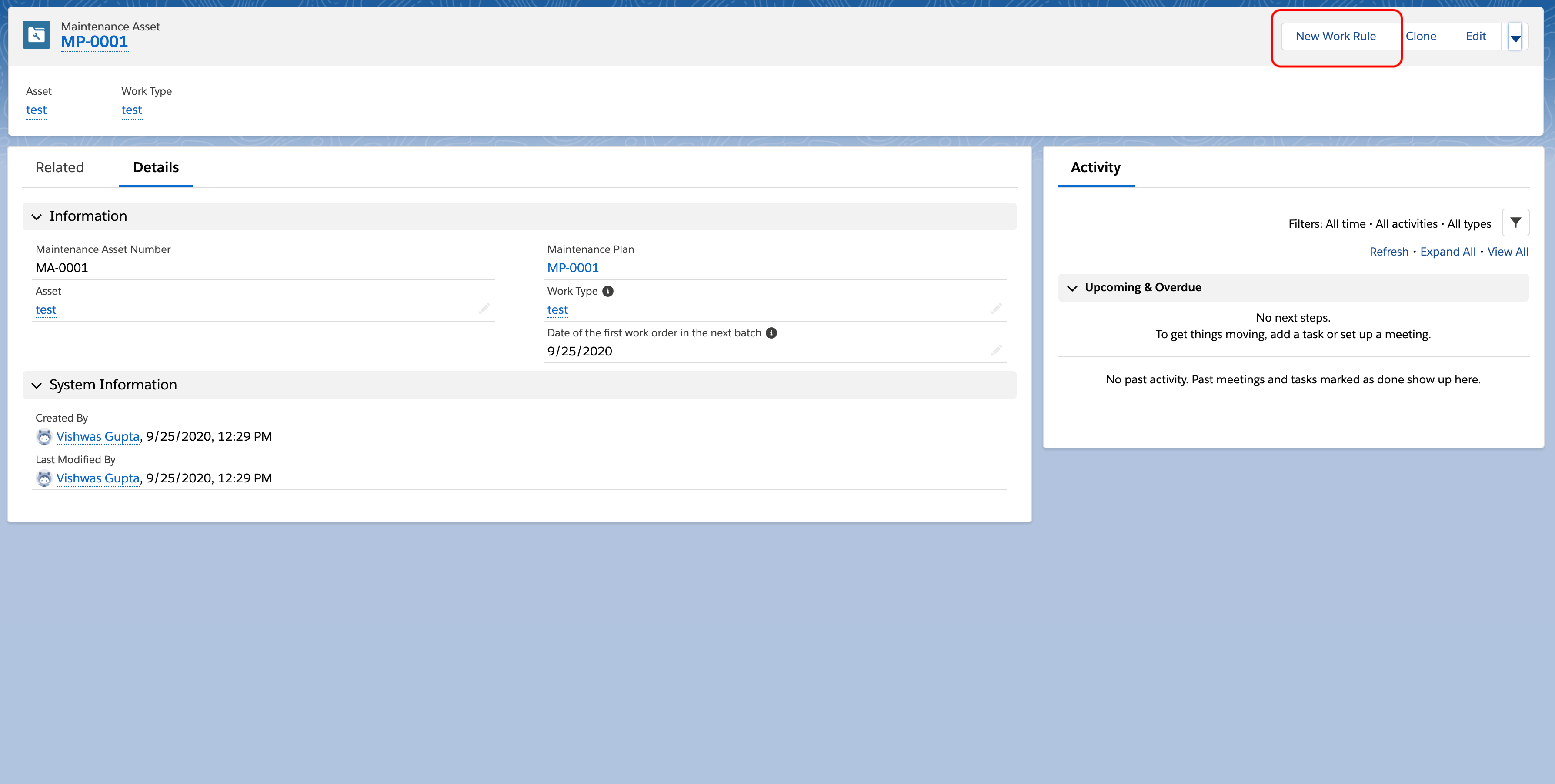Click the Maintenance Asset record icon

pos(36,36)
